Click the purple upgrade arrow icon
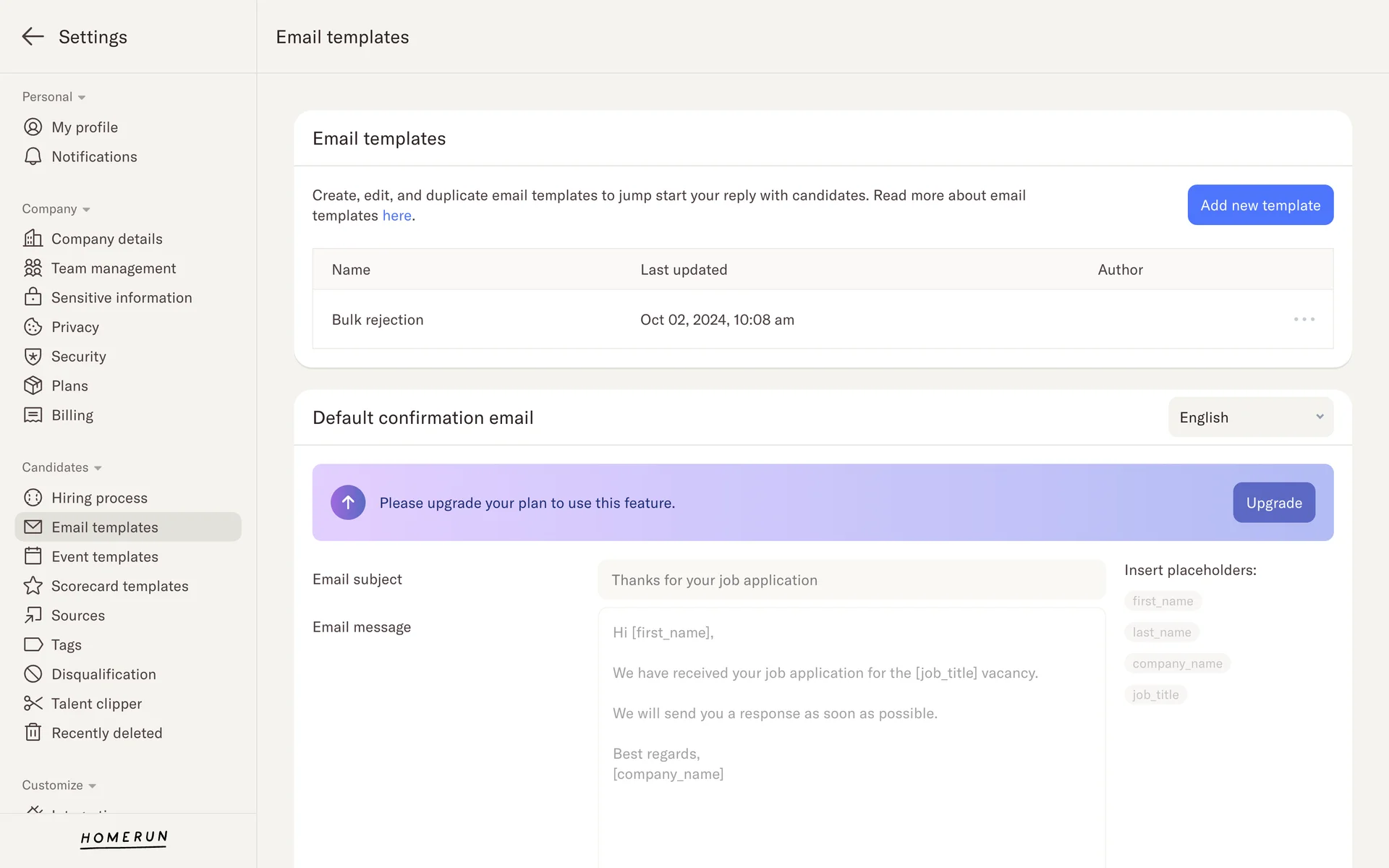This screenshot has height=868, width=1389. pos(348,503)
